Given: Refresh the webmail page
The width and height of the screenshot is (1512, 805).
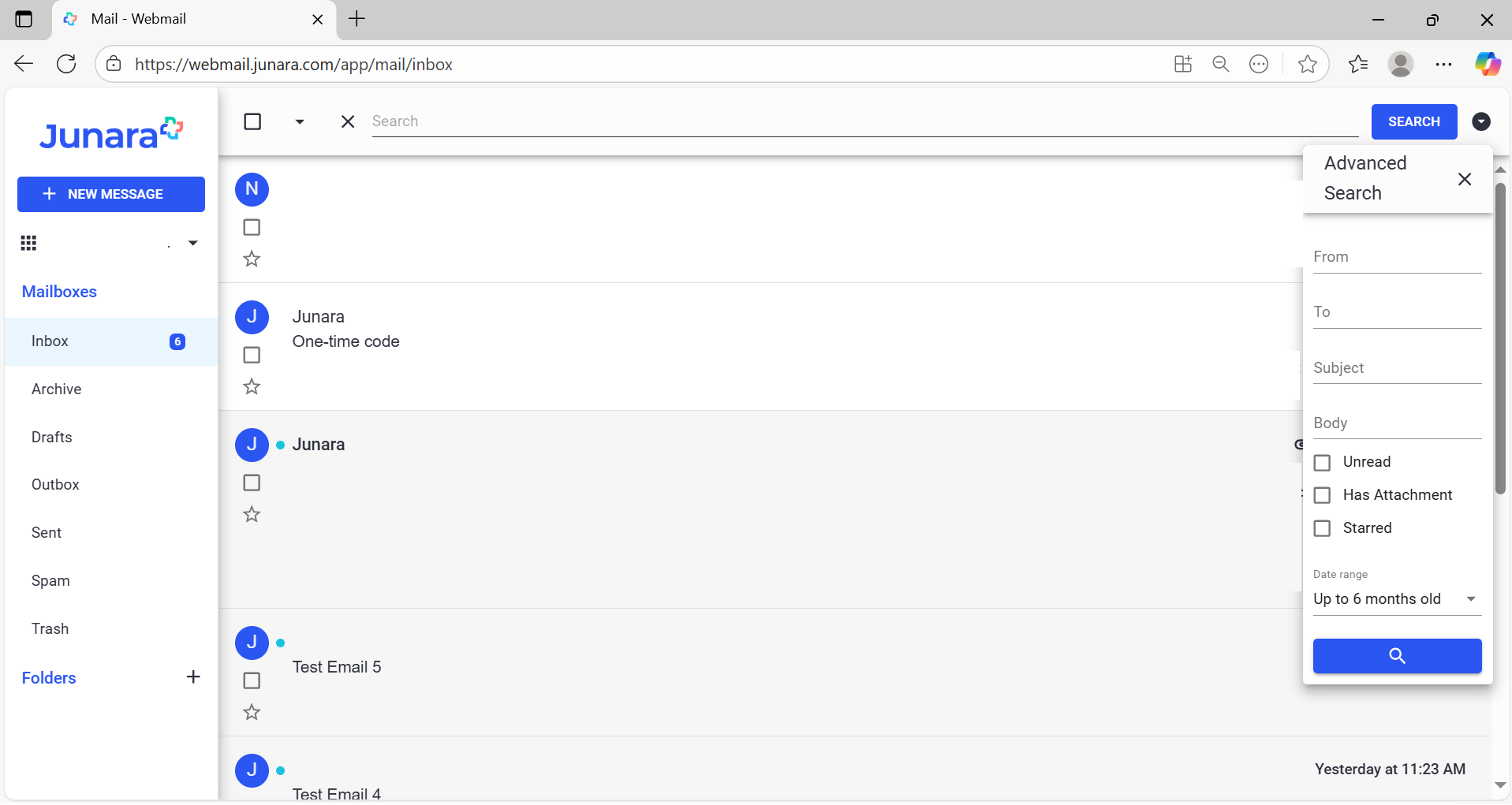Looking at the screenshot, I should (66, 65).
